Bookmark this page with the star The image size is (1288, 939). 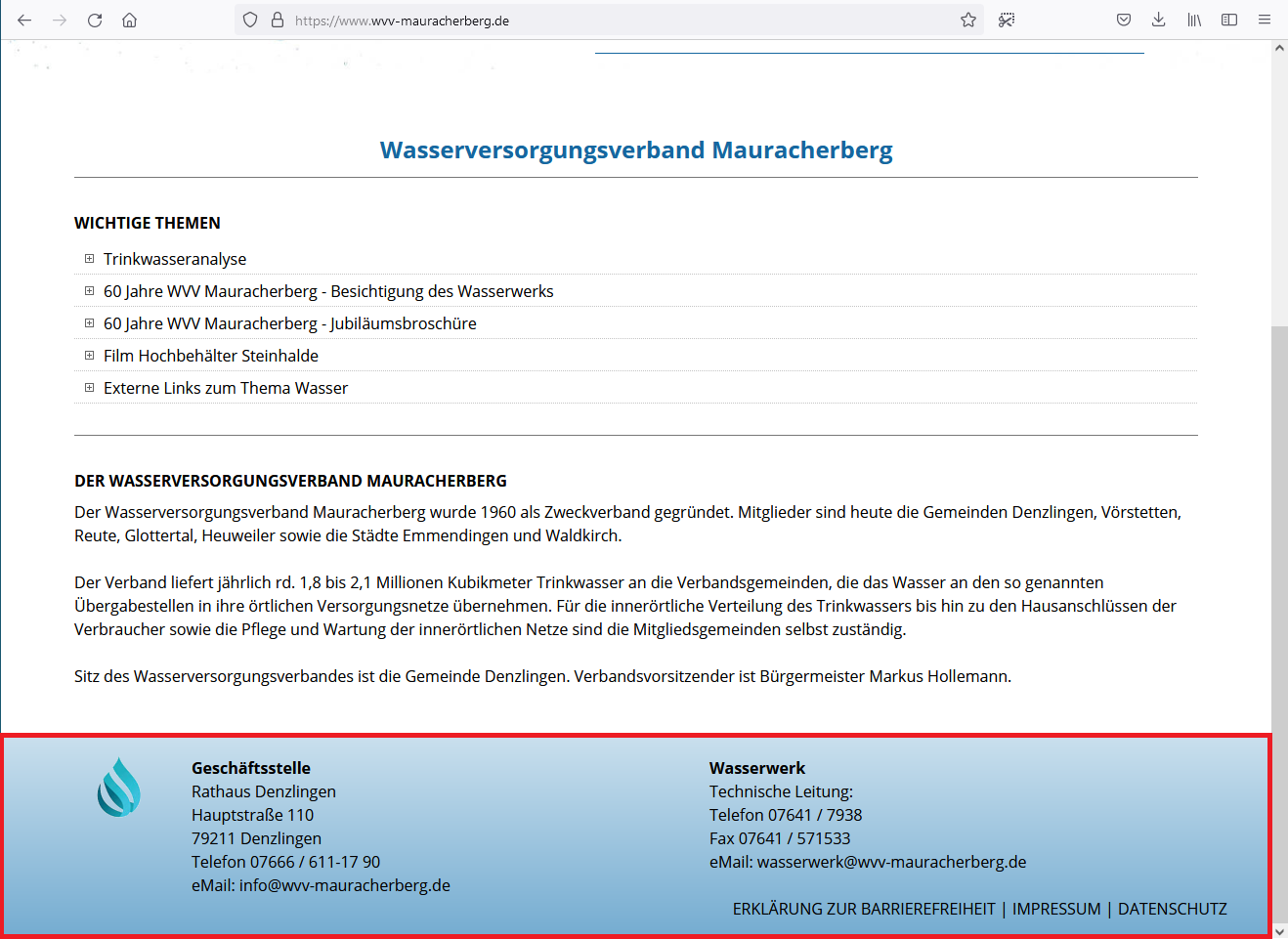pos(967,20)
